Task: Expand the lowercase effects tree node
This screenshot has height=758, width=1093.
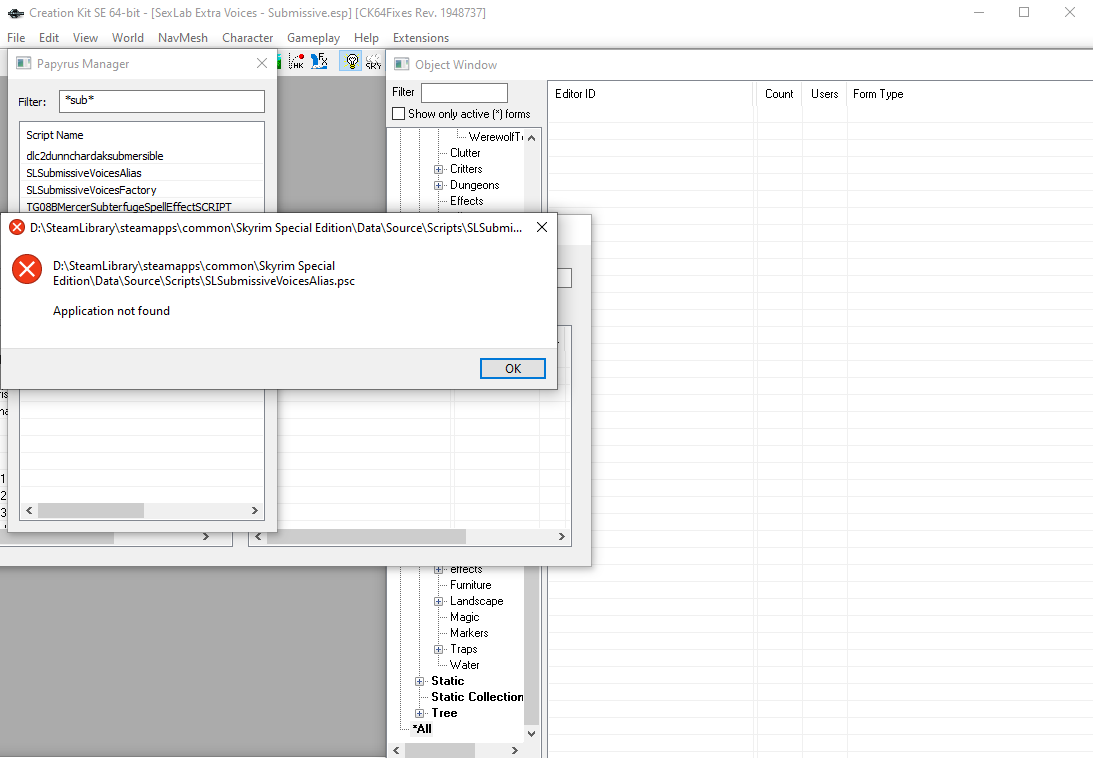Action: tap(438, 570)
